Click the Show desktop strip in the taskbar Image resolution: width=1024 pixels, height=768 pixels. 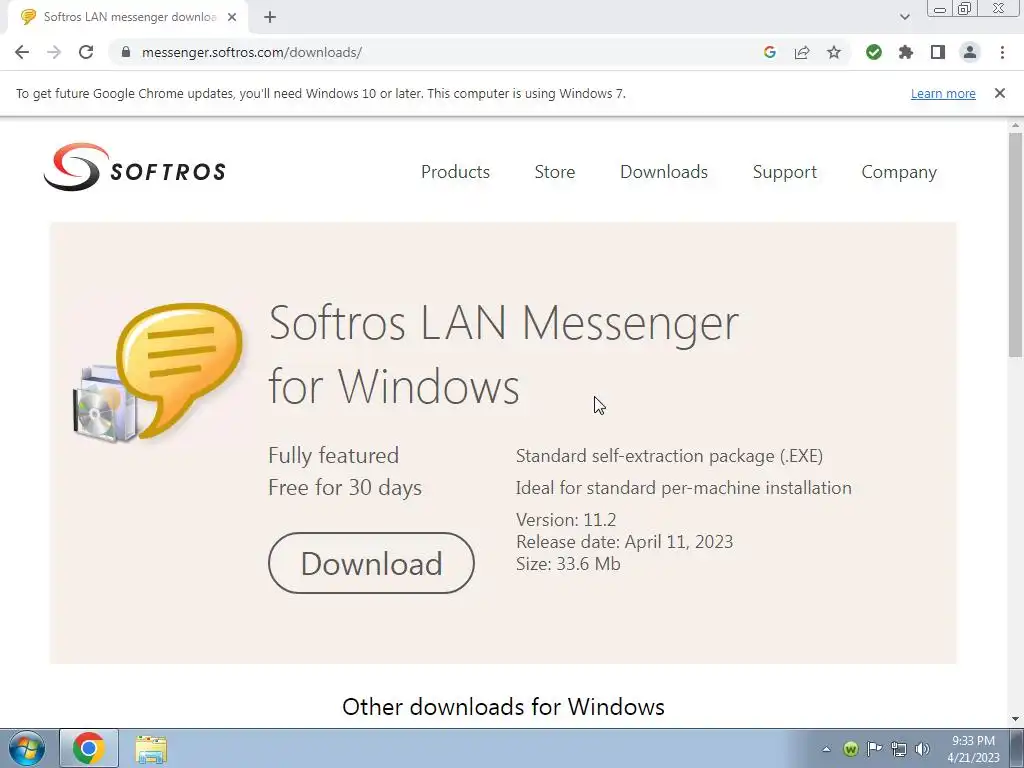tap(1017, 748)
